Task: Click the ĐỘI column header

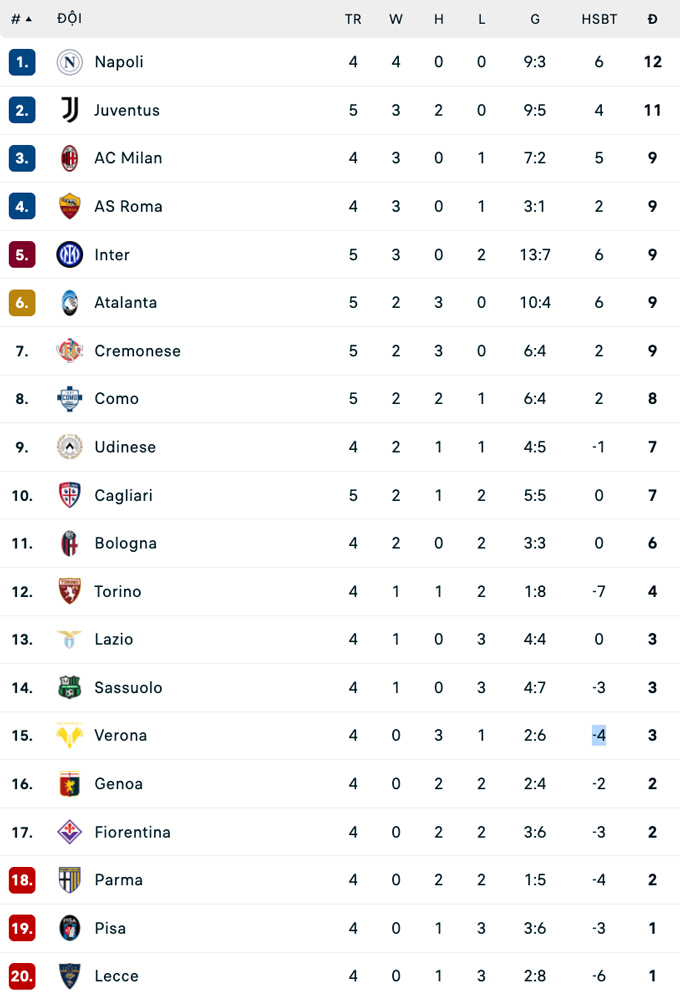Action: [70, 19]
